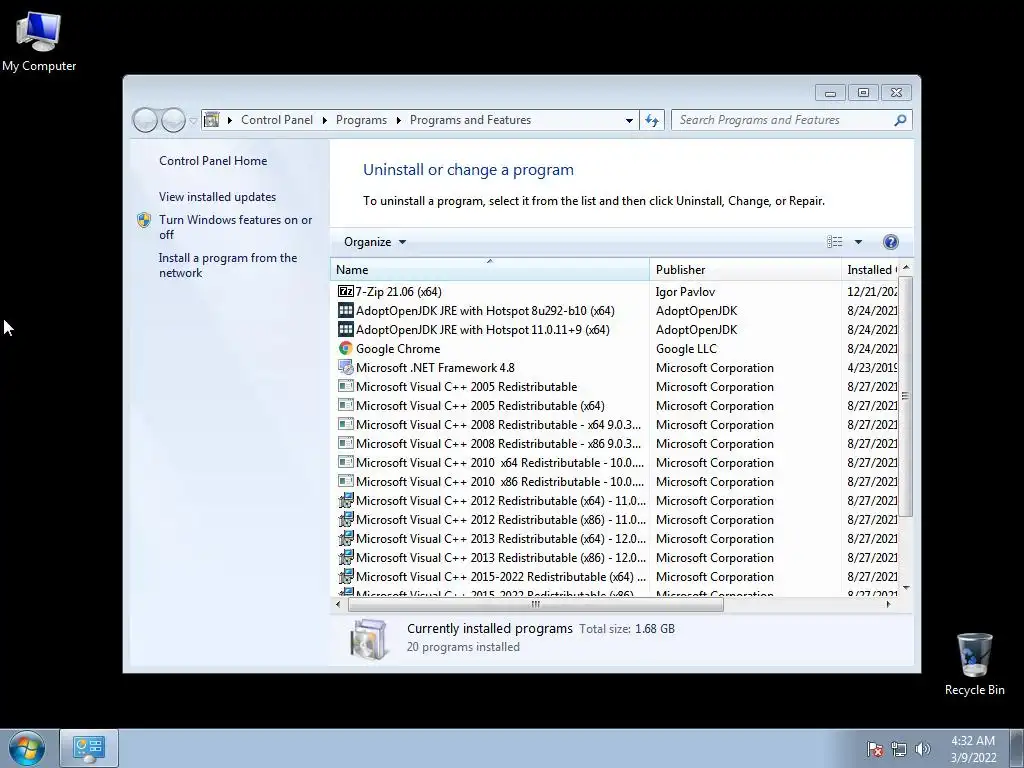The image size is (1024, 768).
Task: Open the recent pages dropdown arrow
Action: coord(193,121)
